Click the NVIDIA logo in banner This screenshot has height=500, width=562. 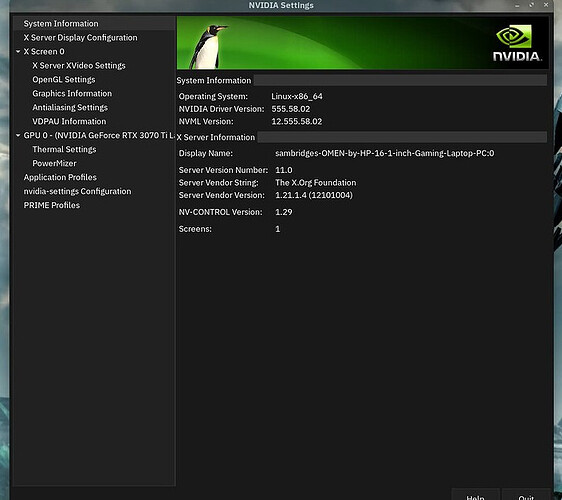(517, 43)
